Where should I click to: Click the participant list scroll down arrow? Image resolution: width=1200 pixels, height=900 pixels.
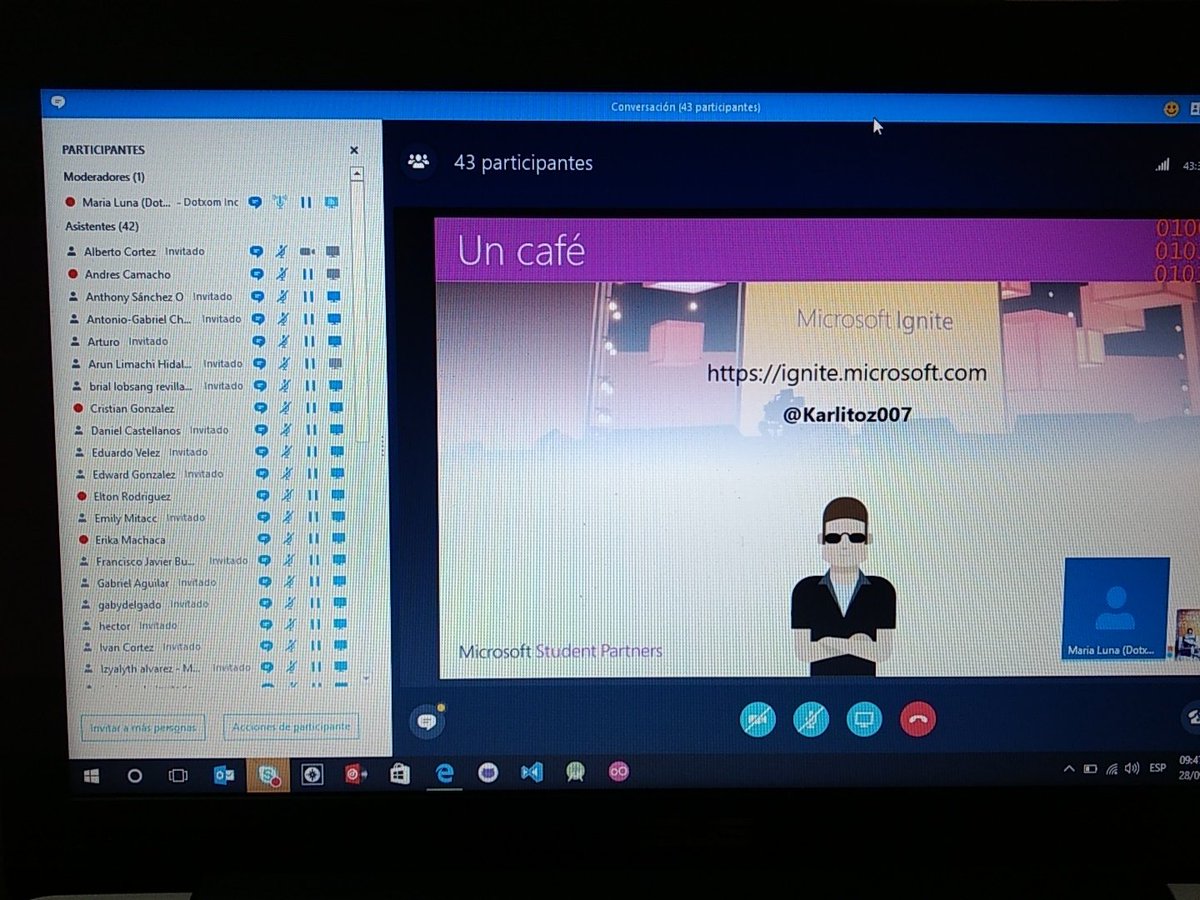(x=365, y=678)
